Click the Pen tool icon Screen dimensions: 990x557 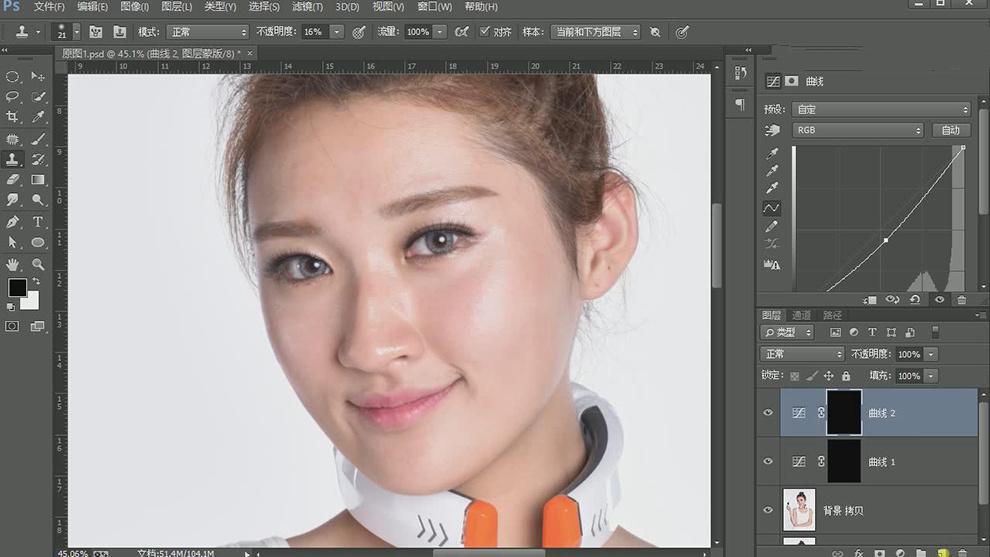(x=13, y=222)
